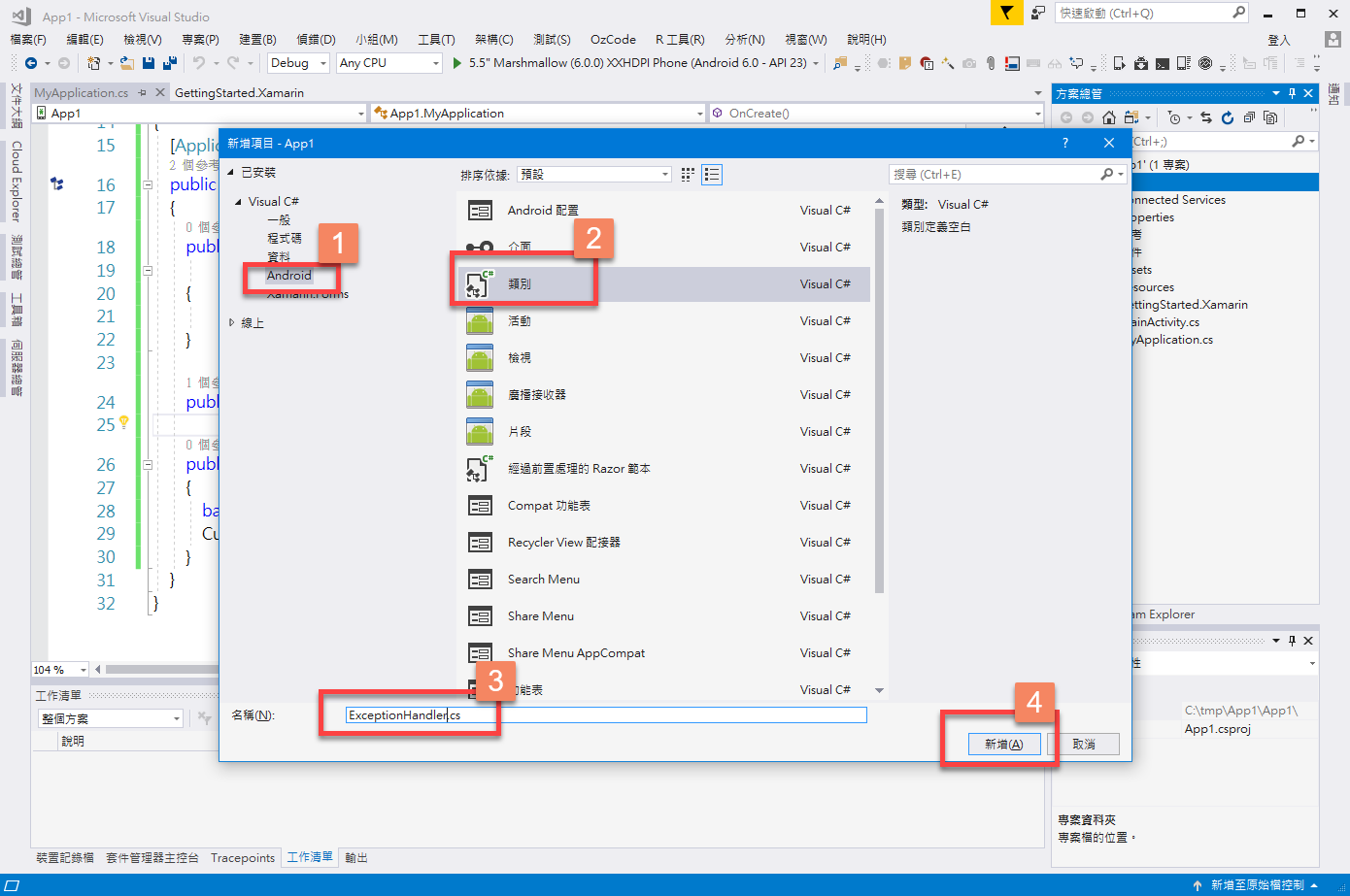
Task: Open the 排序依據 sort dropdown
Action: click(594, 175)
